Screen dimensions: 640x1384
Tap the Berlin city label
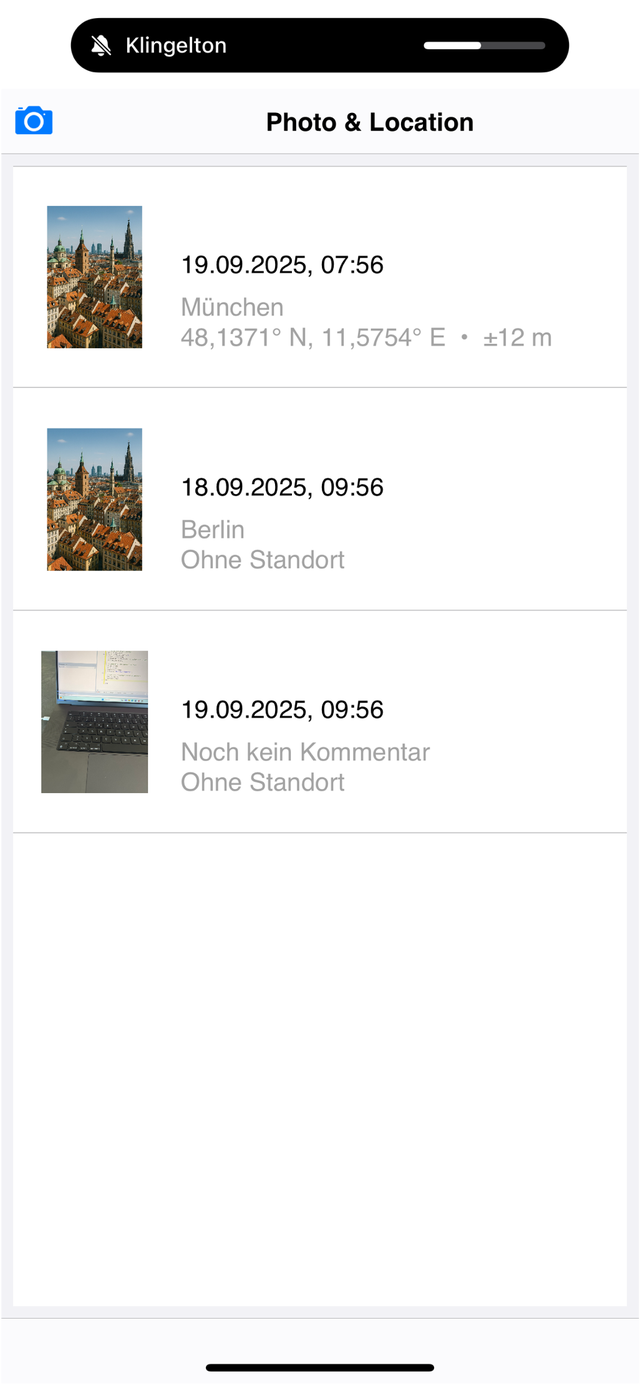click(212, 529)
